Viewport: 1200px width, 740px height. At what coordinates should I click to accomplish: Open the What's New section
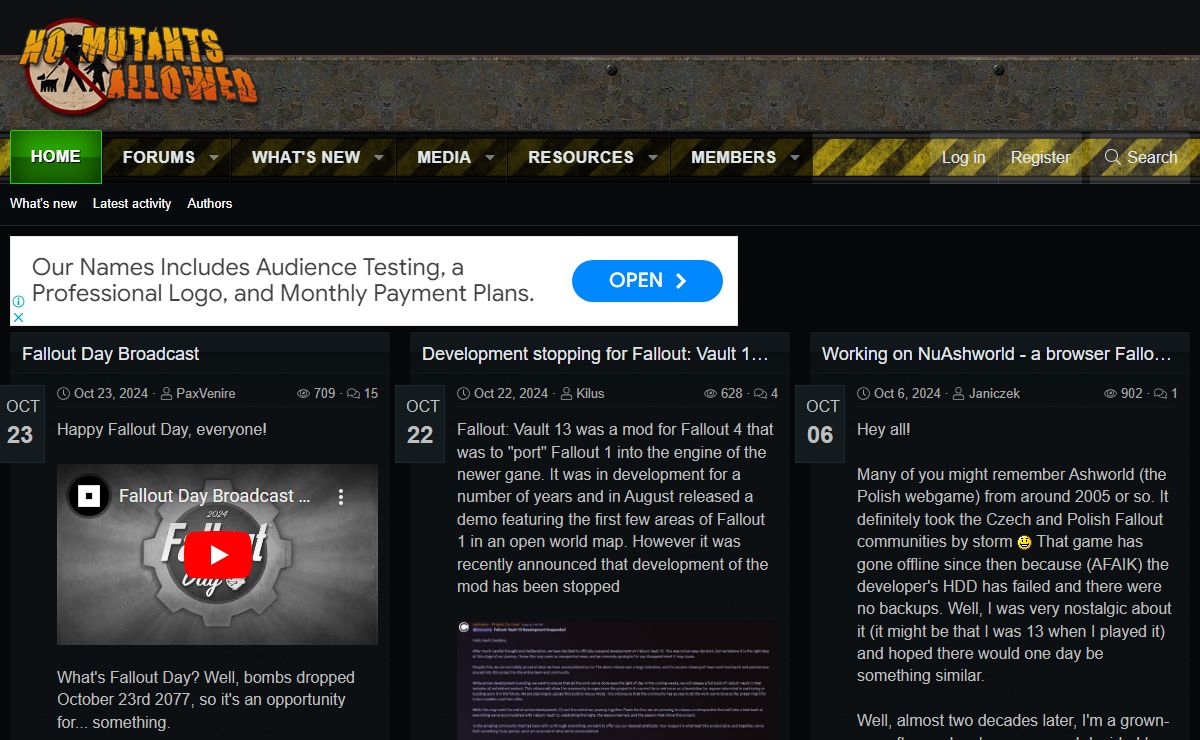pos(306,157)
